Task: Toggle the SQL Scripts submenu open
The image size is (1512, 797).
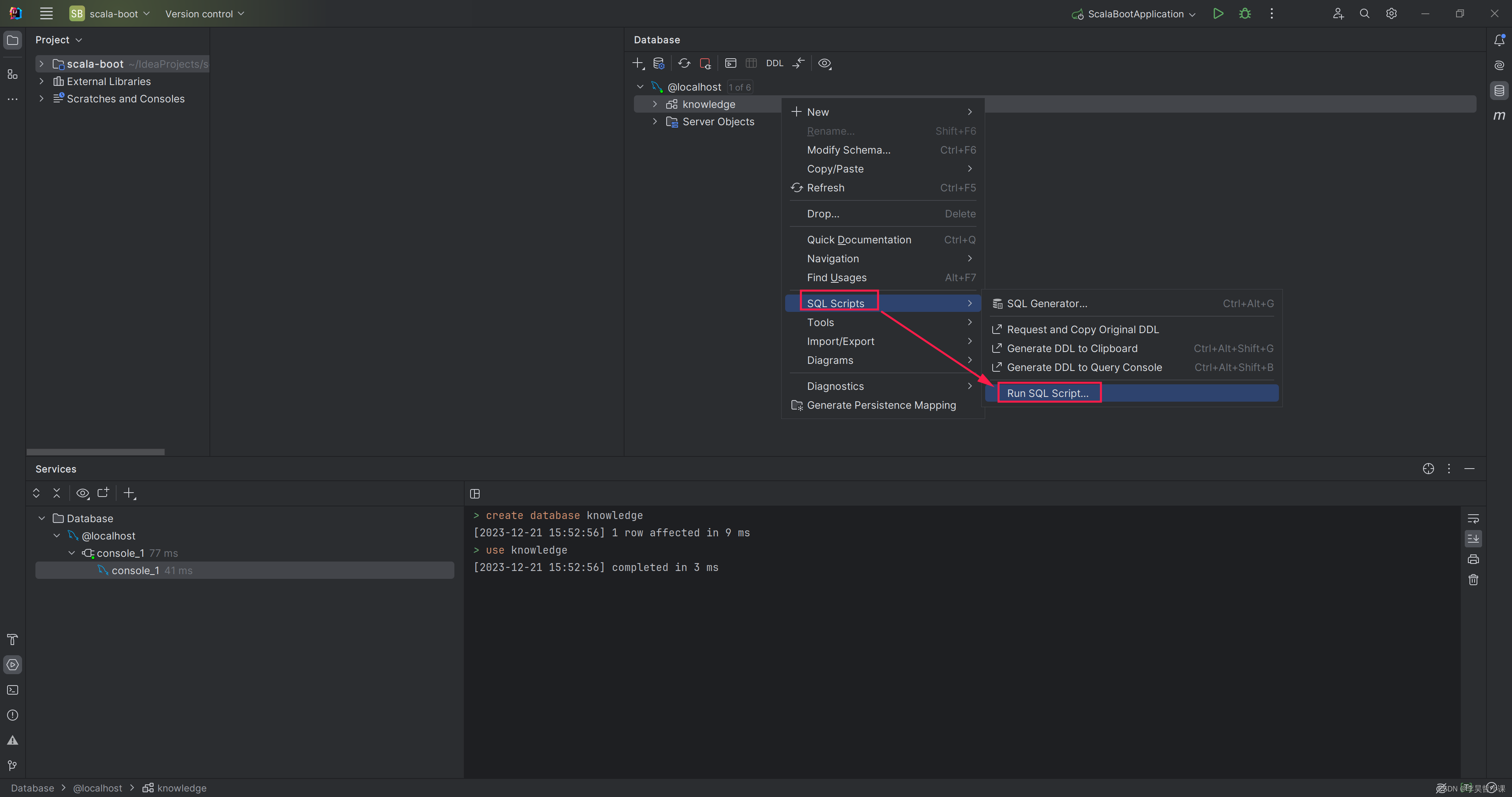Action: point(836,303)
